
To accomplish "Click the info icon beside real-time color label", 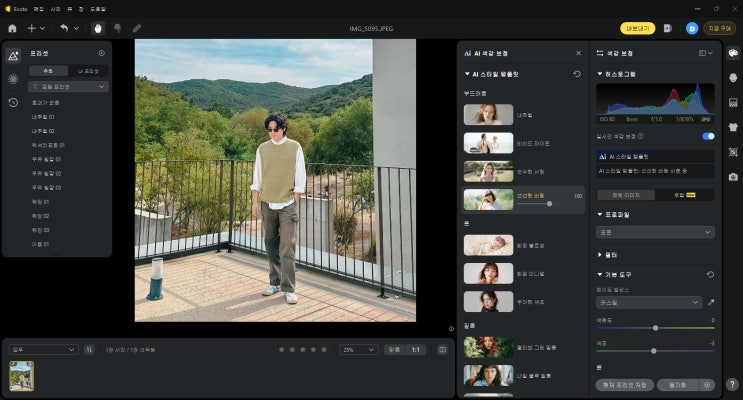I will (x=641, y=136).
